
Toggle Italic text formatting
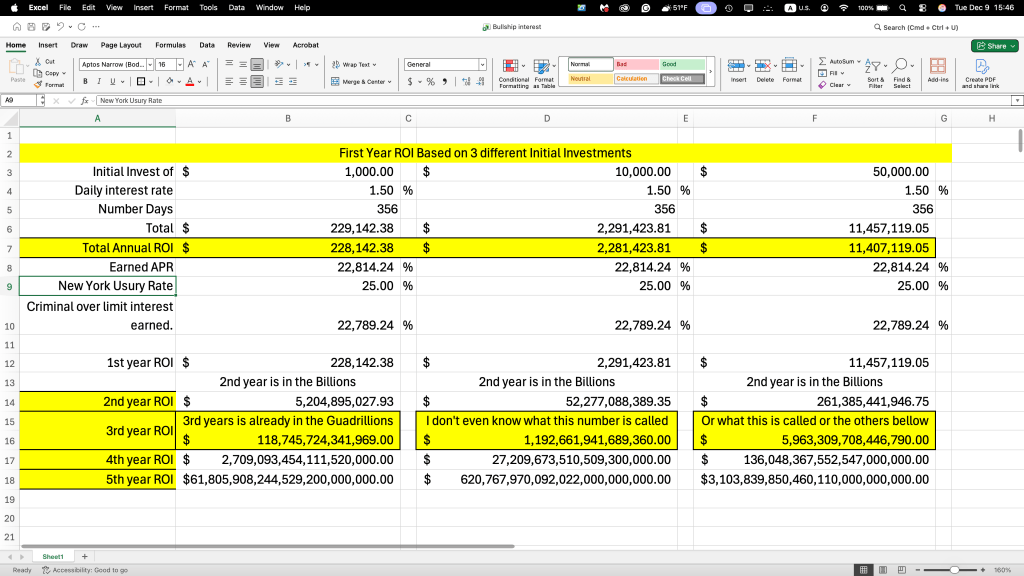pyautogui.click(x=98, y=82)
